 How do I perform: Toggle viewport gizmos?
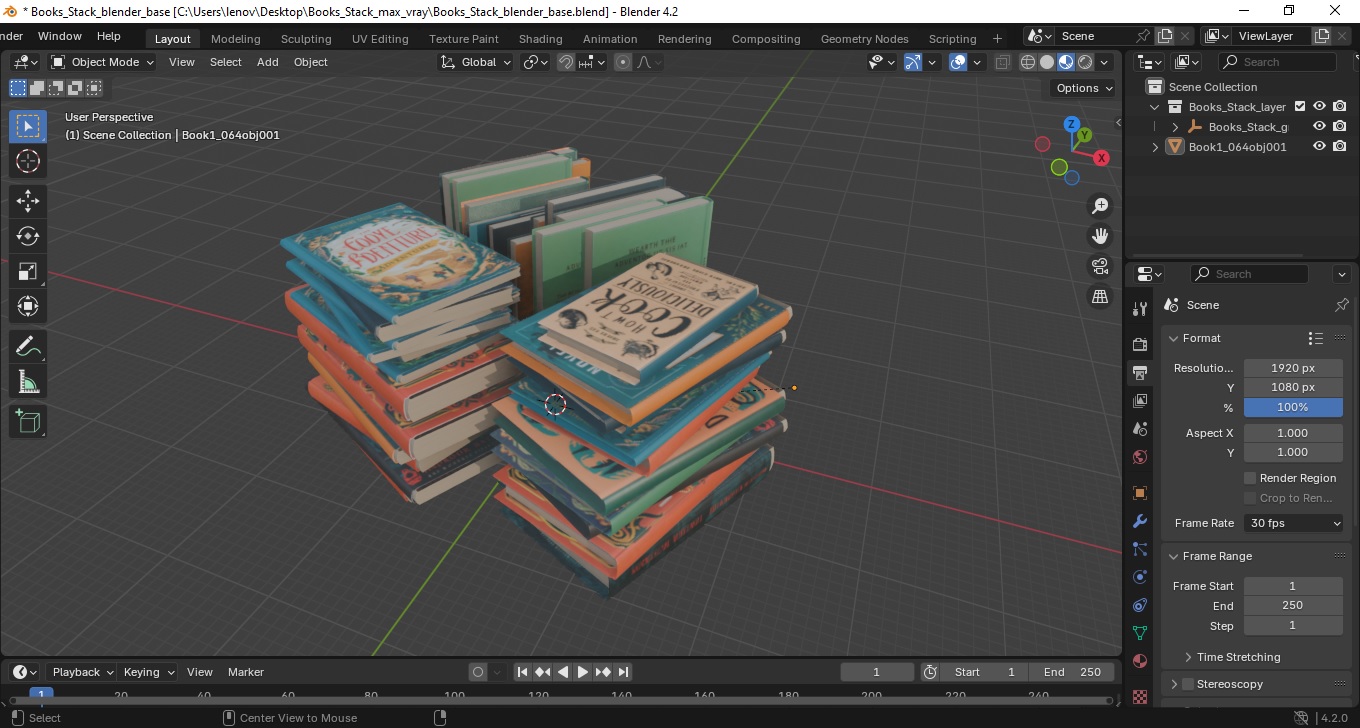click(913, 62)
